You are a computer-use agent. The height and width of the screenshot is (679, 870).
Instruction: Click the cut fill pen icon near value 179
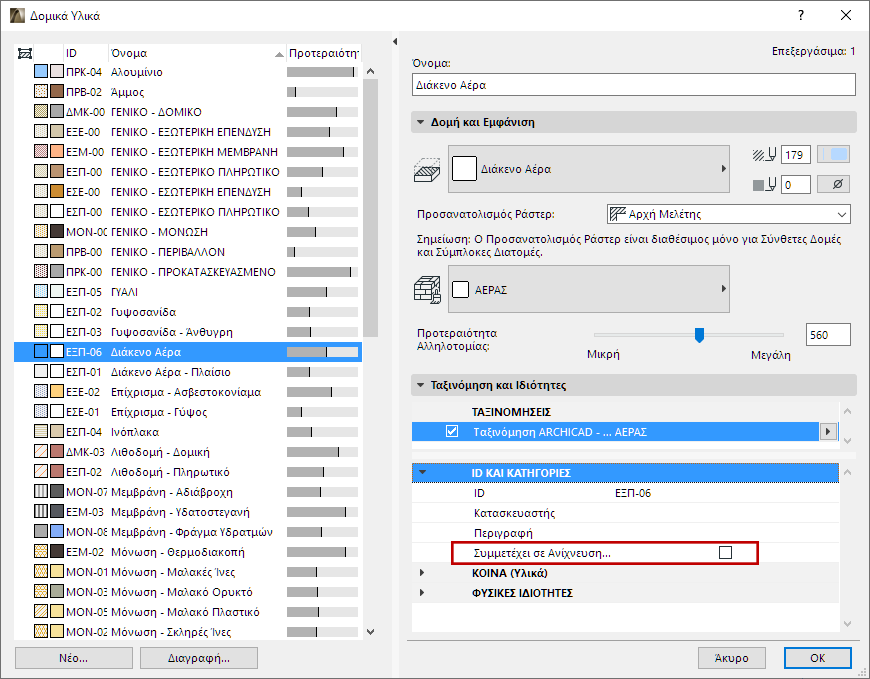pos(763,154)
